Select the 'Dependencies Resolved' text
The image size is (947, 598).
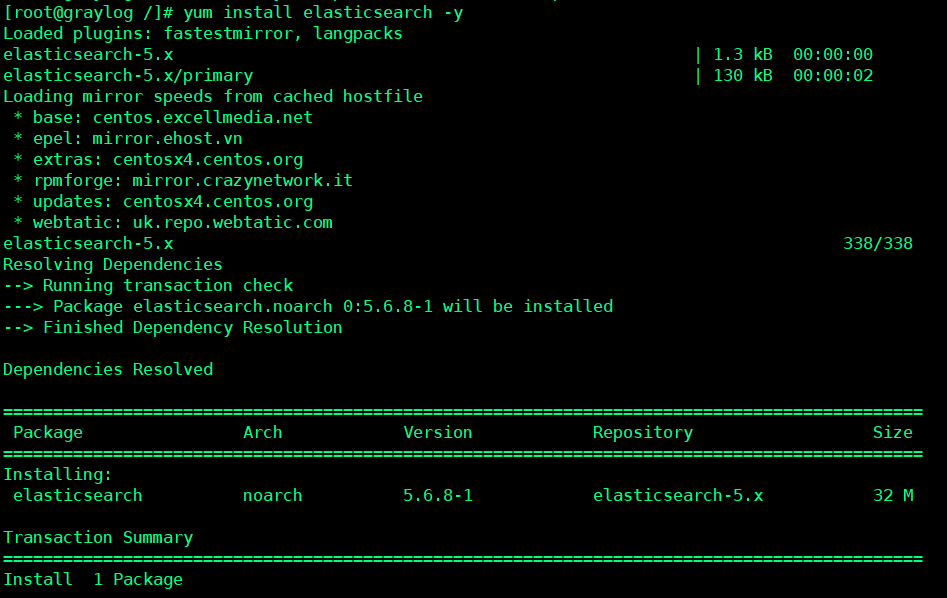point(108,369)
